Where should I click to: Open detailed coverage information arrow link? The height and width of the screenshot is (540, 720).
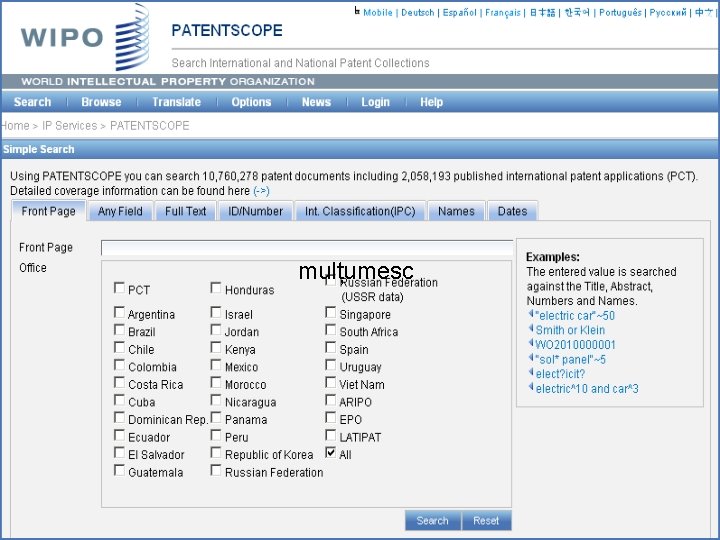click(x=261, y=191)
